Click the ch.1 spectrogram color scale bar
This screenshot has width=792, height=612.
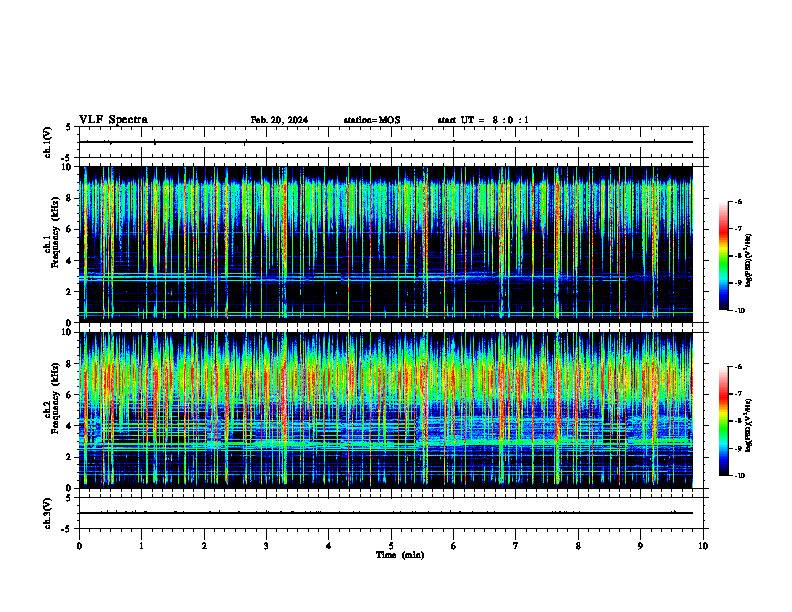tap(723, 256)
